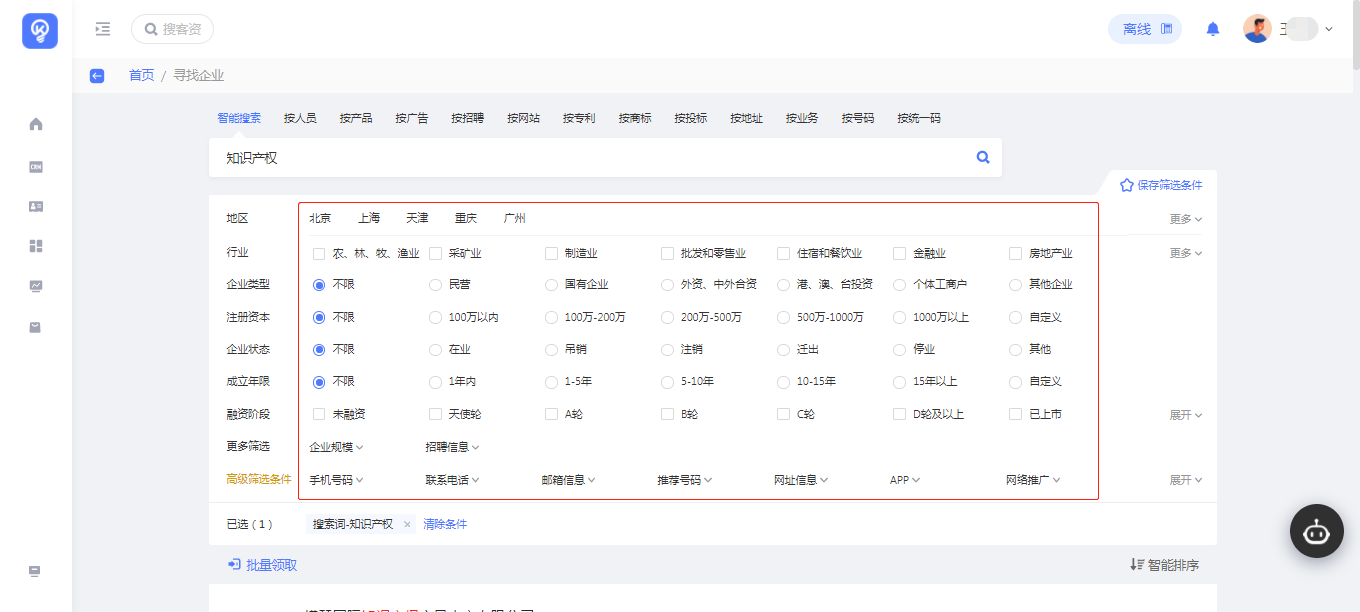Click the user avatar picture

pyautogui.click(x=1257, y=29)
